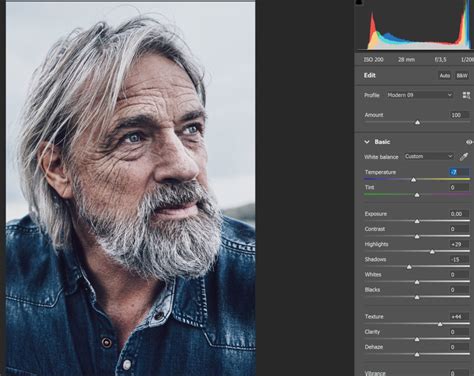
Task: Click the Blacks value field
Action: pos(459,290)
